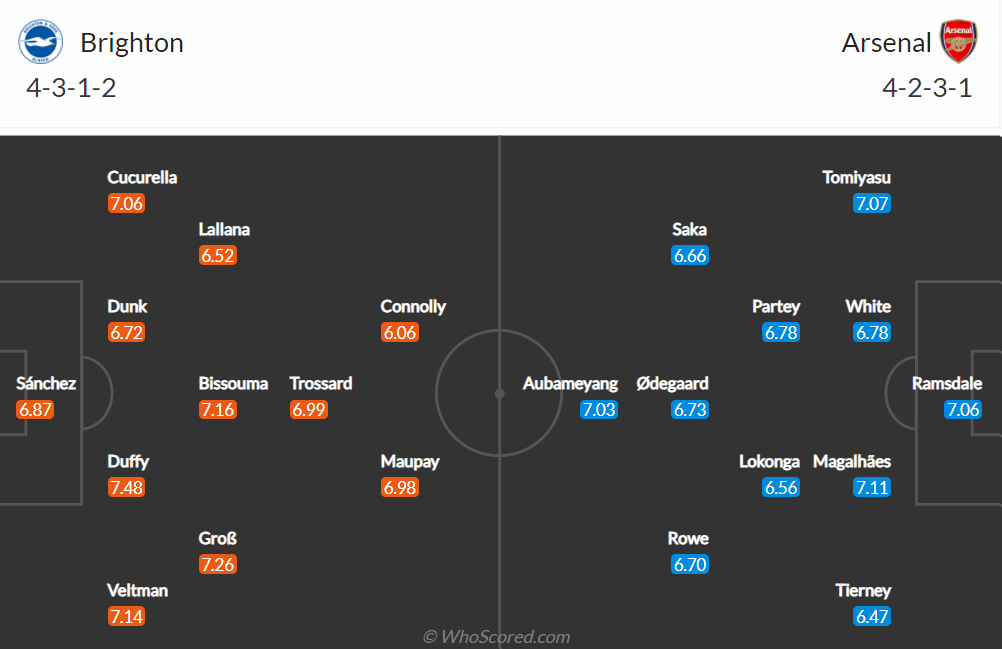Click player name Magalhães
This screenshot has width=1002, height=649.
click(x=852, y=461)
